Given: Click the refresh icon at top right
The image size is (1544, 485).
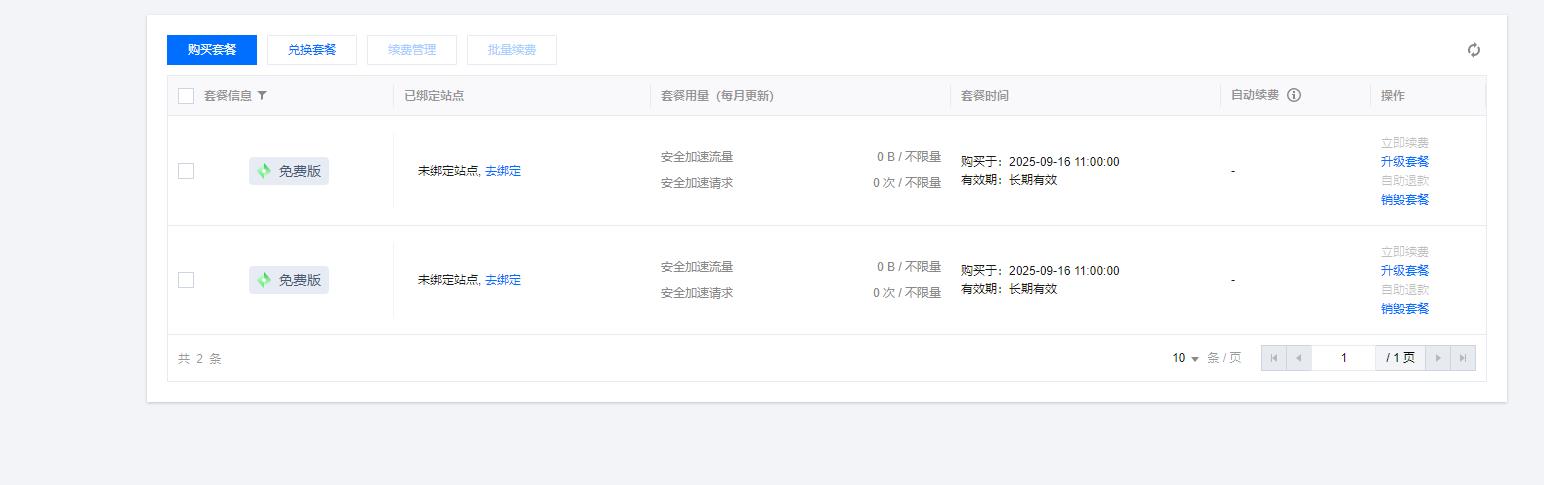Looking at the screenshot, I should pos(1473,50).
